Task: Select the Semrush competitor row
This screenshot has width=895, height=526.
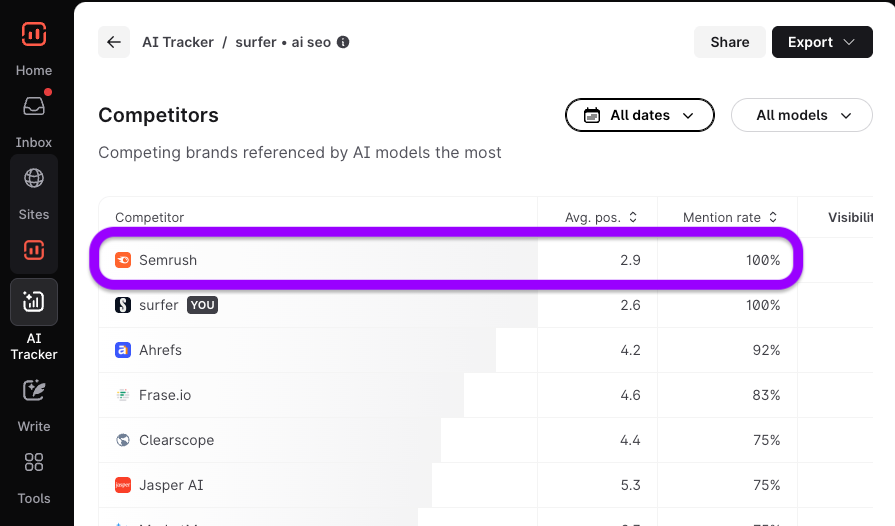Action: point(168,260)
